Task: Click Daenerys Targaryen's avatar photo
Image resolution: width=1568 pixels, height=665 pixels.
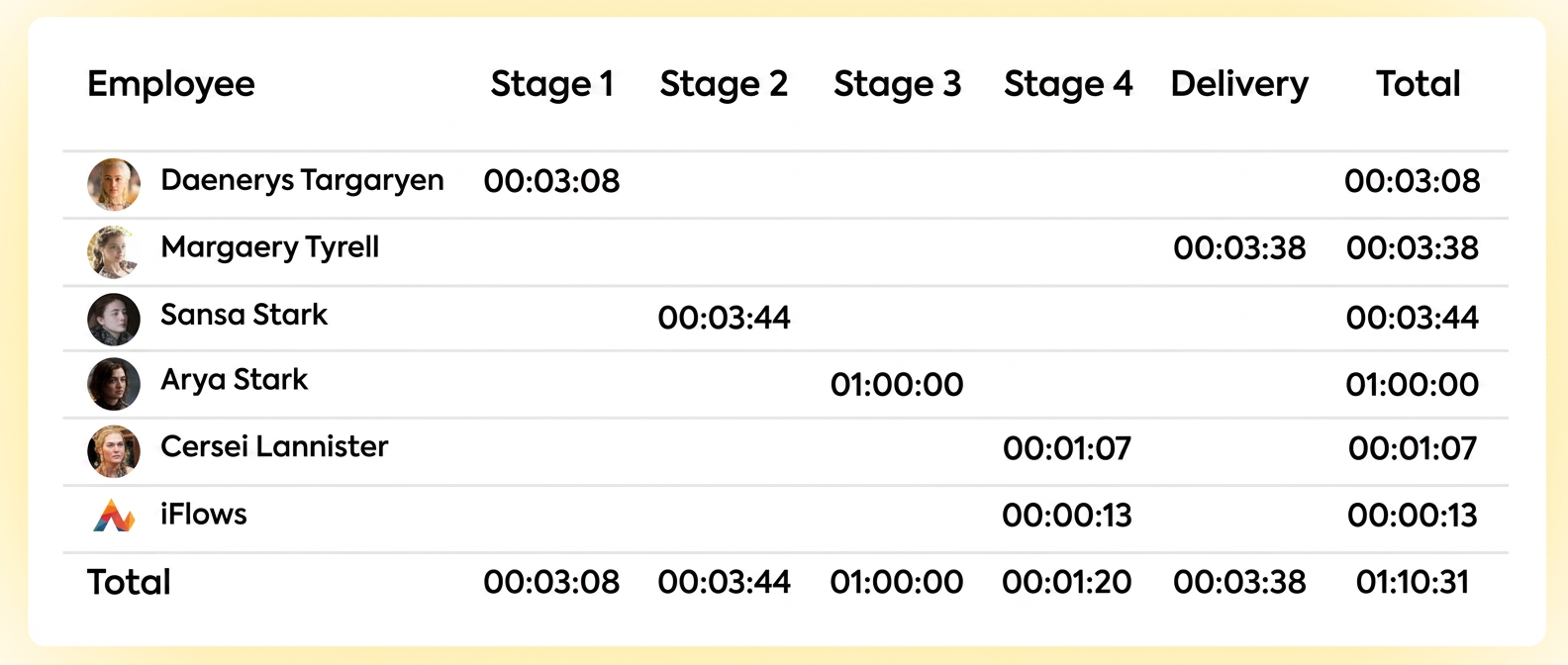Action: pyautogui.click(x=114, y=184)
